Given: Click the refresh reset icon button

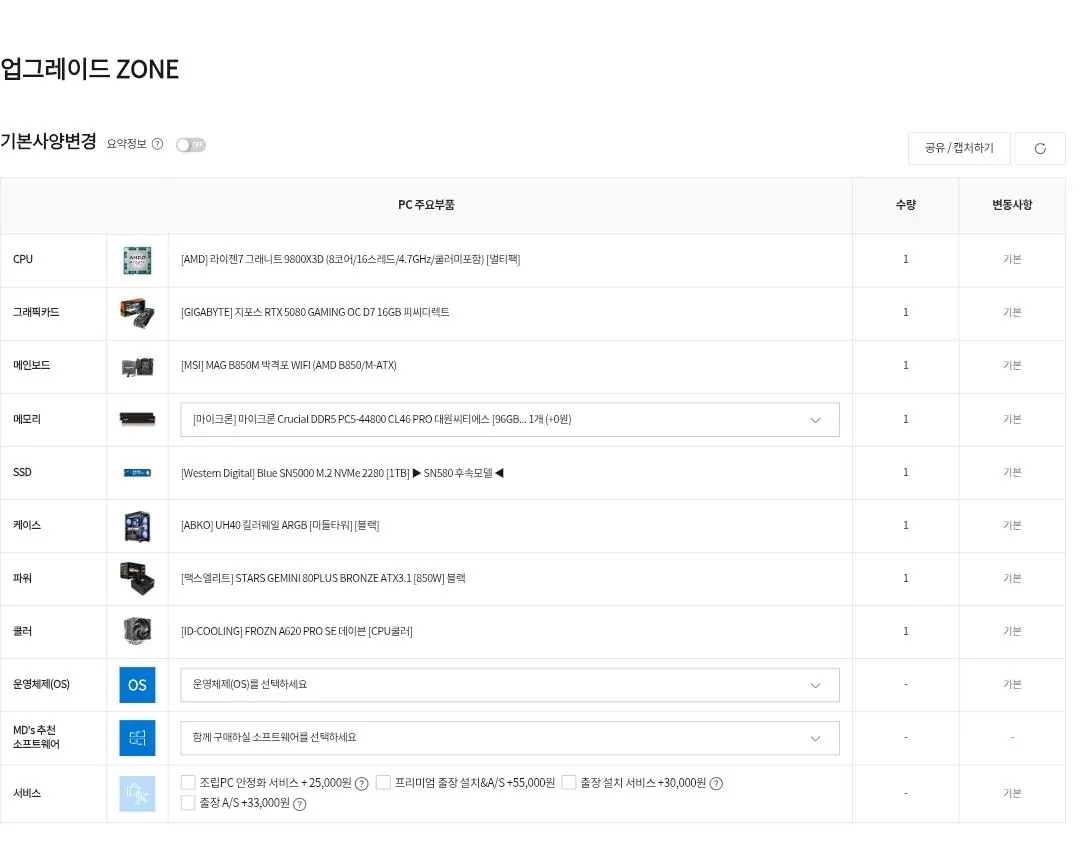Looking at the screenshot, I should 1040,148.
